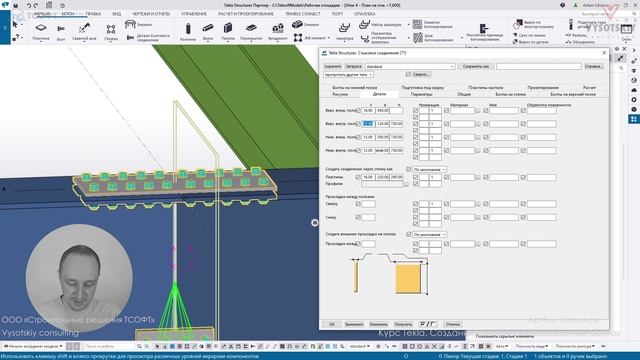Image resolution: width=640 pixels, height=360 pixels.
Task: Switch to the Общие tab
Action: pyautogui.click(x=464, y=94)
